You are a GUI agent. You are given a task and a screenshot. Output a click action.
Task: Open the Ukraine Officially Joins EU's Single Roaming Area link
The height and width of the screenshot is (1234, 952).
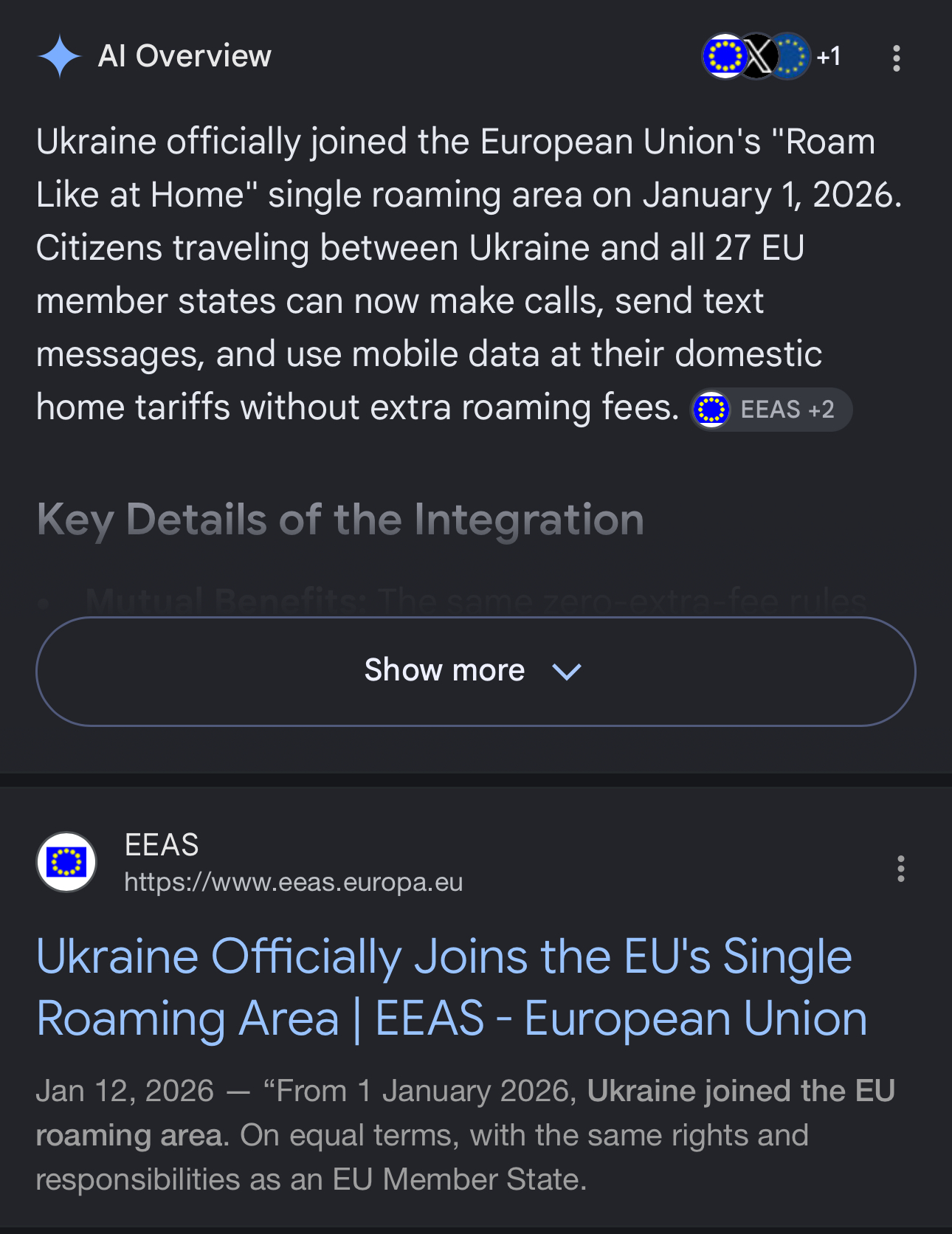(x=452, y=987)
